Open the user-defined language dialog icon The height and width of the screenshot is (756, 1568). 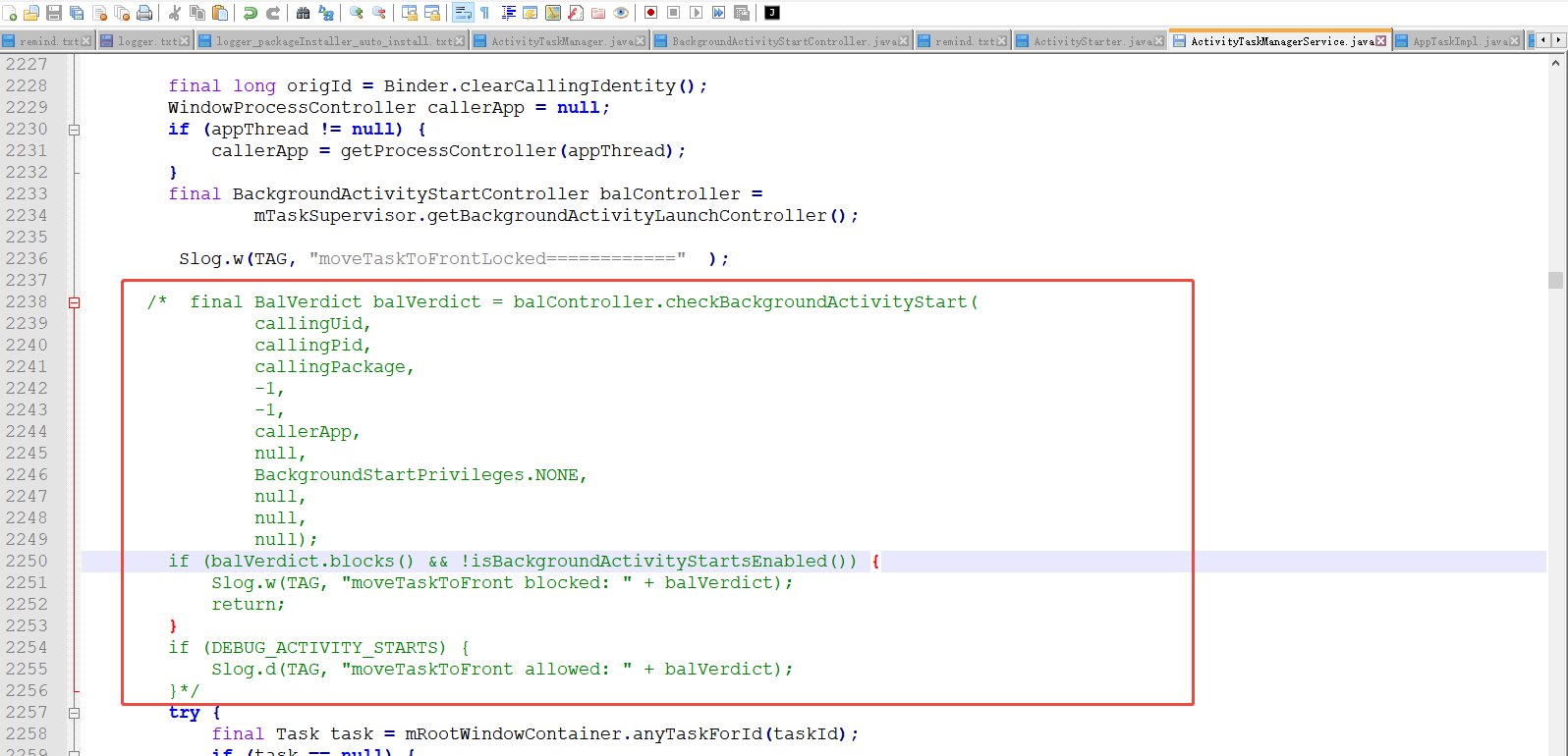[x=530, y=13]
